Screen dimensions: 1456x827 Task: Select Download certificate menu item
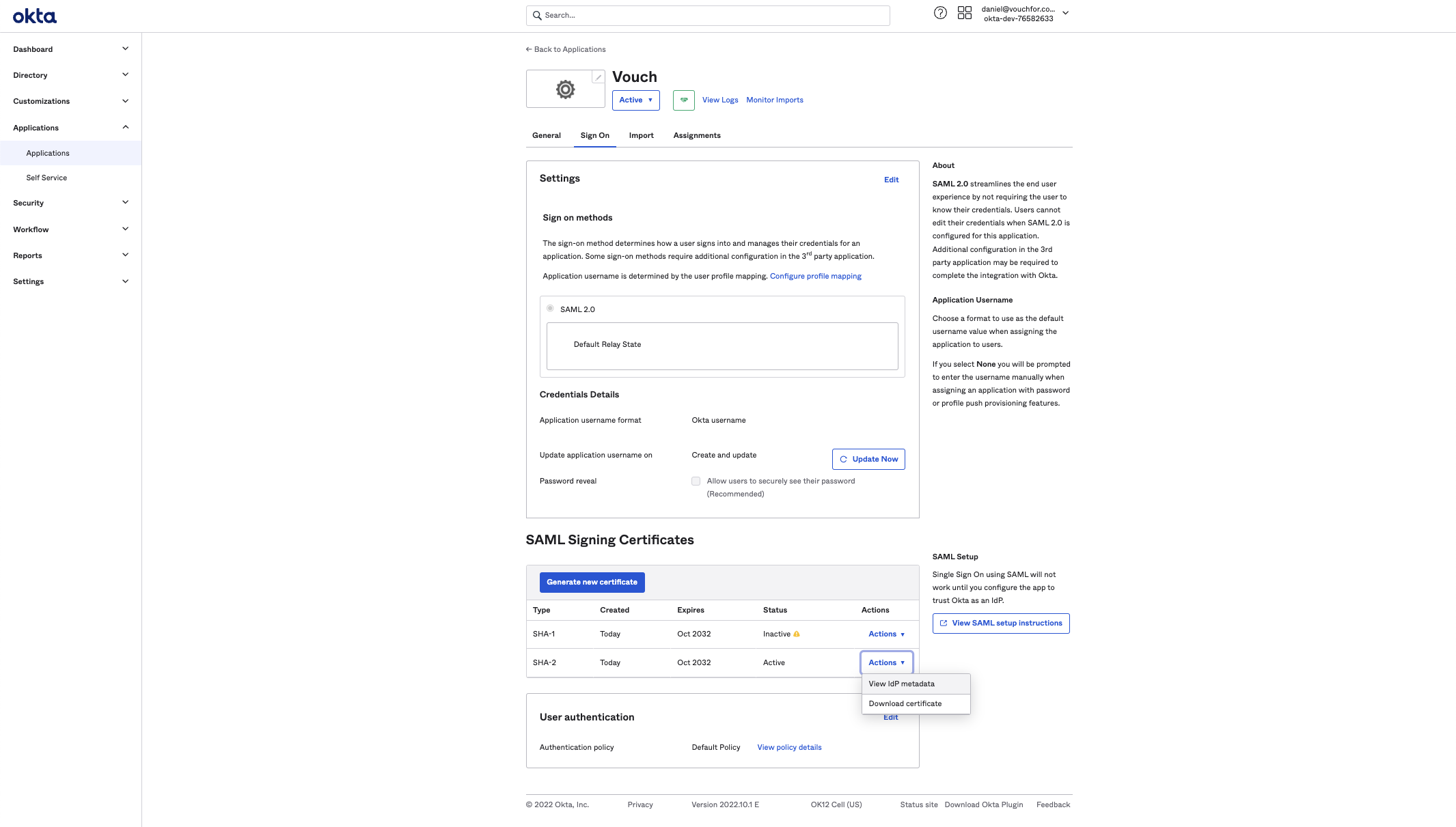click(x=905, y=703)
